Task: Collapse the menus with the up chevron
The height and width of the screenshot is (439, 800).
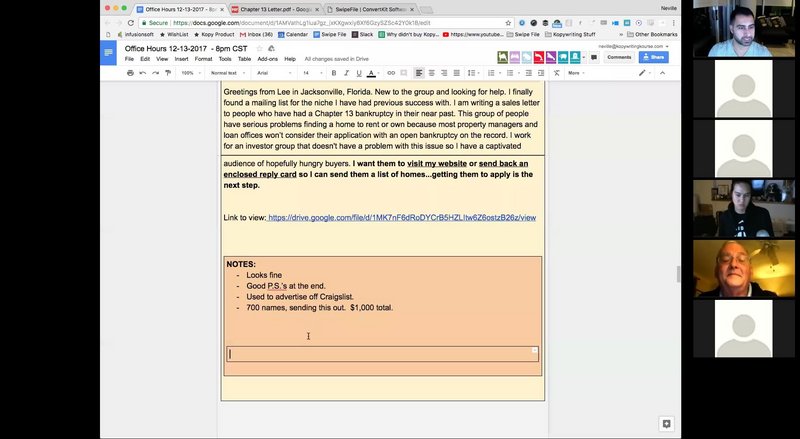Action: (662, 73)
